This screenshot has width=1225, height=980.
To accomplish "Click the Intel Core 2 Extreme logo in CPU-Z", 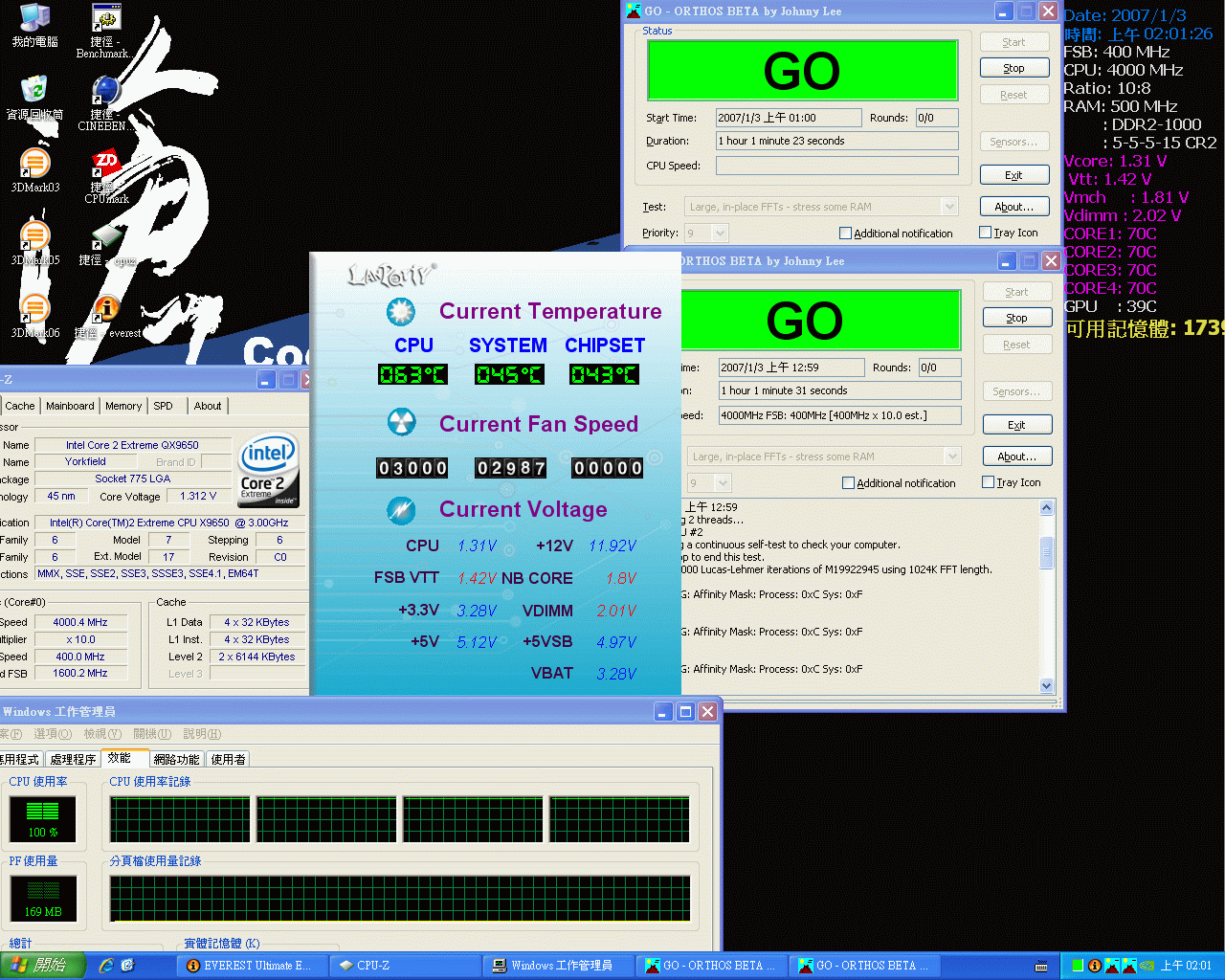I will tap(269, 471).
